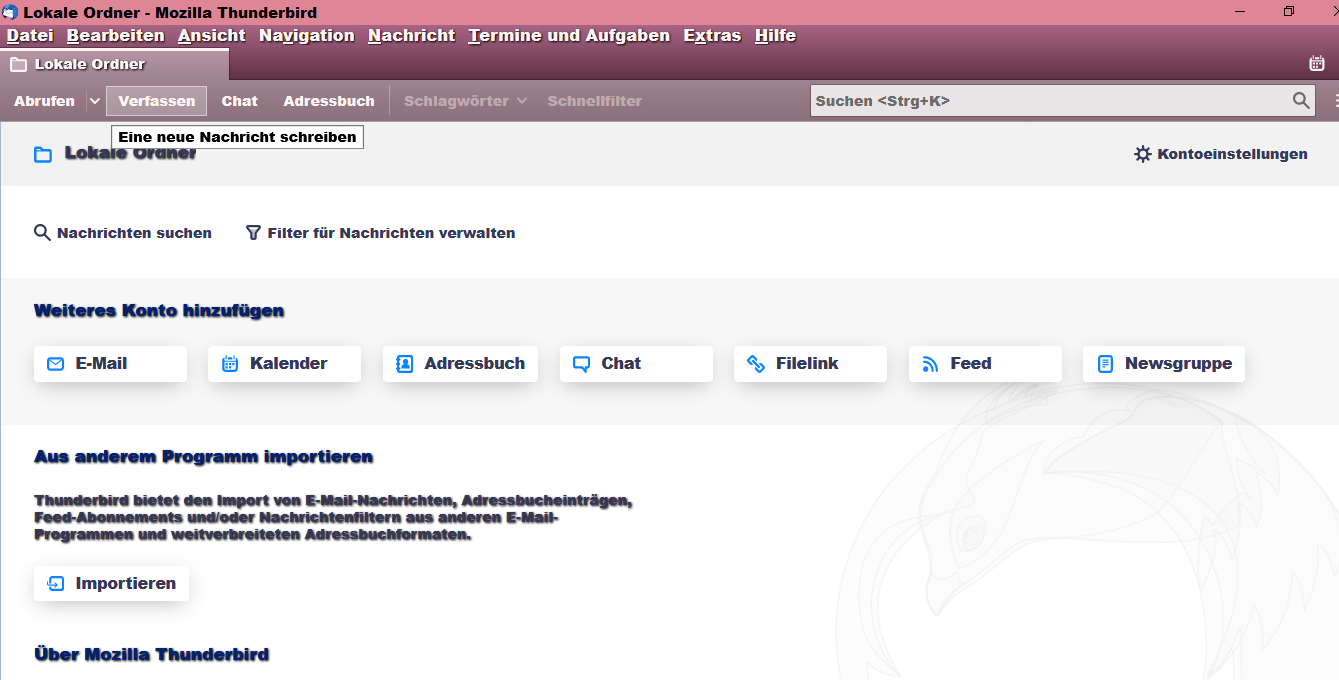The width and height of the screenshot is (1339, 680).
Task: Open the Navigation menu
Action: [307, 36]
